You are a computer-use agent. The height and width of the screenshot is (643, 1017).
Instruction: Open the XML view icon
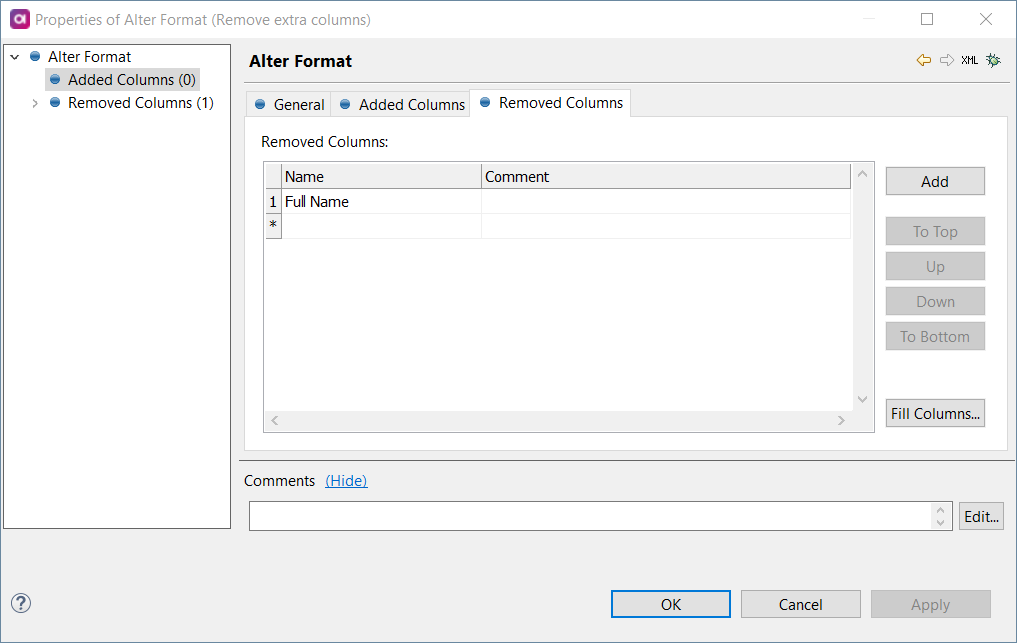point(968,60)
